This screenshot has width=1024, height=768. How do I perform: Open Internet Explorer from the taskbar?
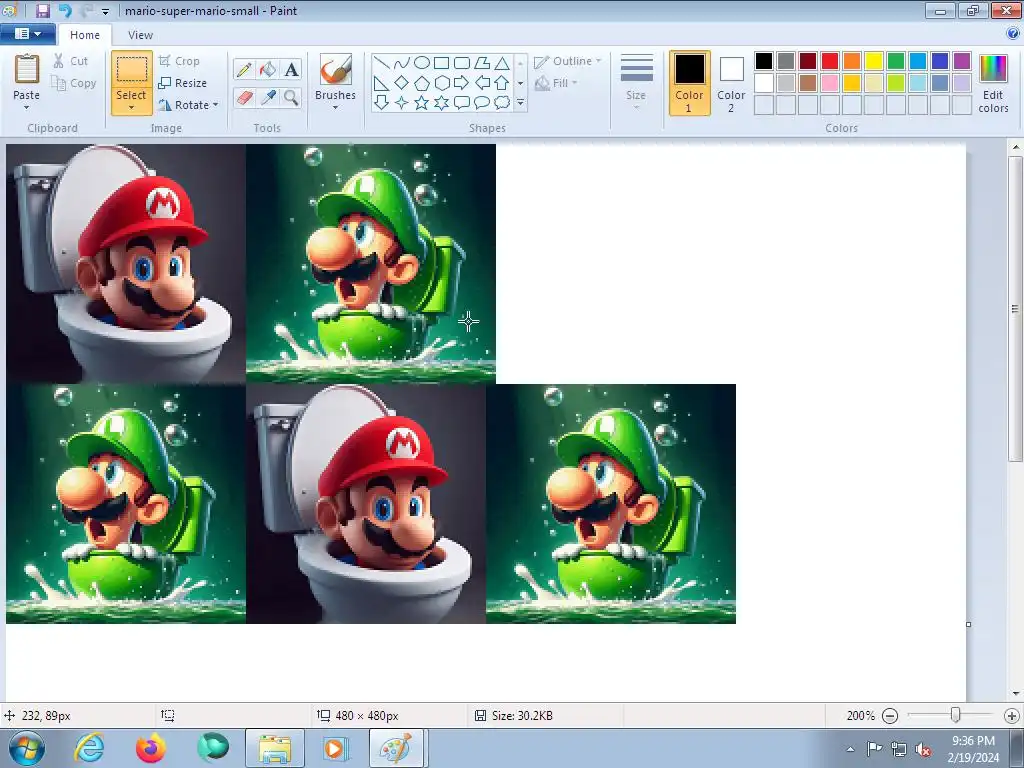pyautogui.click(x=89, y=748)
